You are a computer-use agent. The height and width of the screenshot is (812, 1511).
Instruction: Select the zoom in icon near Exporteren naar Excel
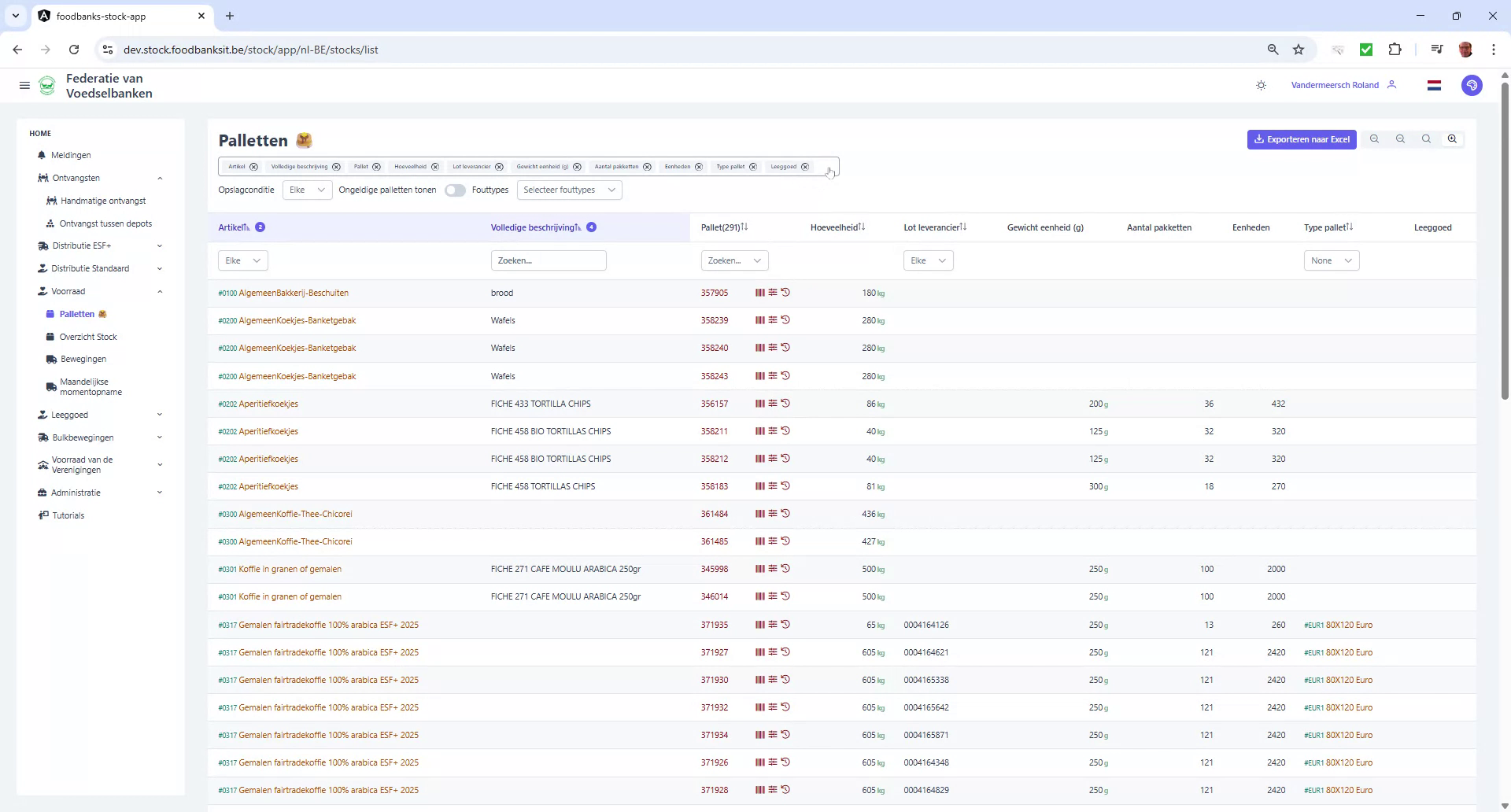[x=1452, y=138]
